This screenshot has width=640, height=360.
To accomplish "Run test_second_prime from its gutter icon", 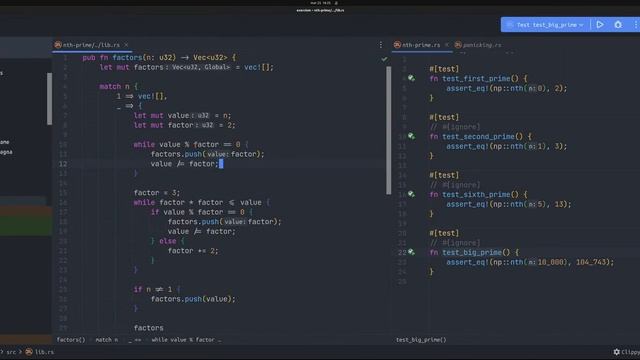I will [411, 136].
